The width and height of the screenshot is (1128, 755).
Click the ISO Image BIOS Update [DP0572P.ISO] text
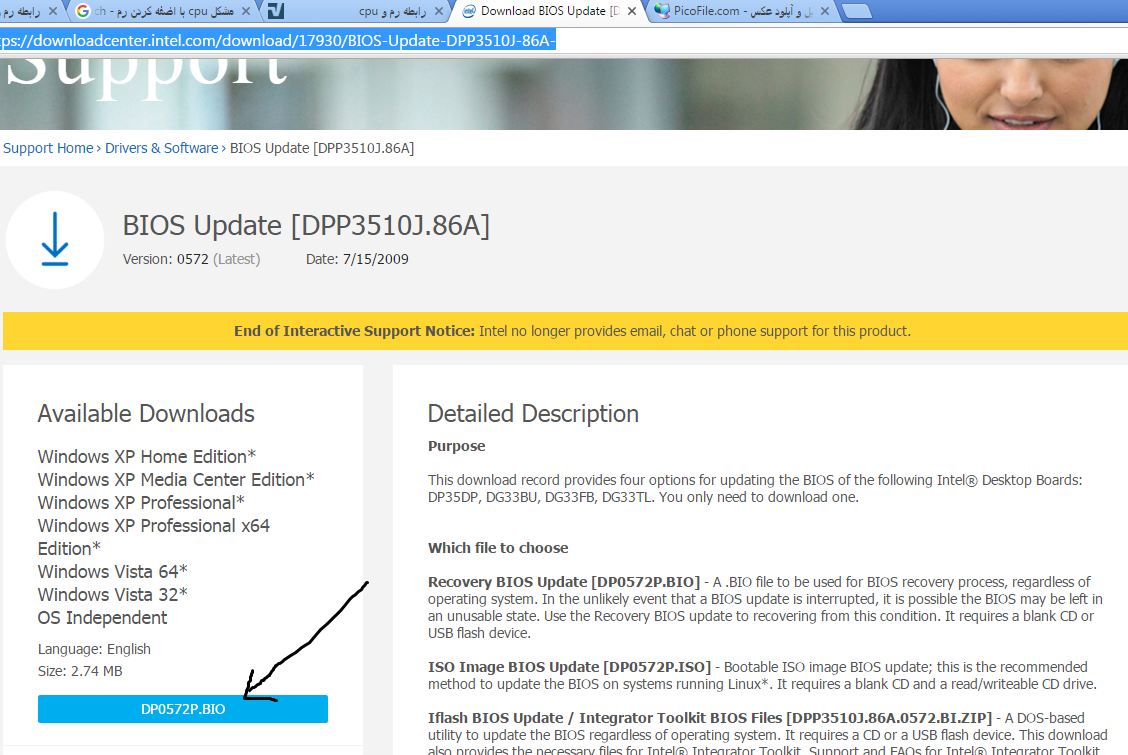pos(569,667)
